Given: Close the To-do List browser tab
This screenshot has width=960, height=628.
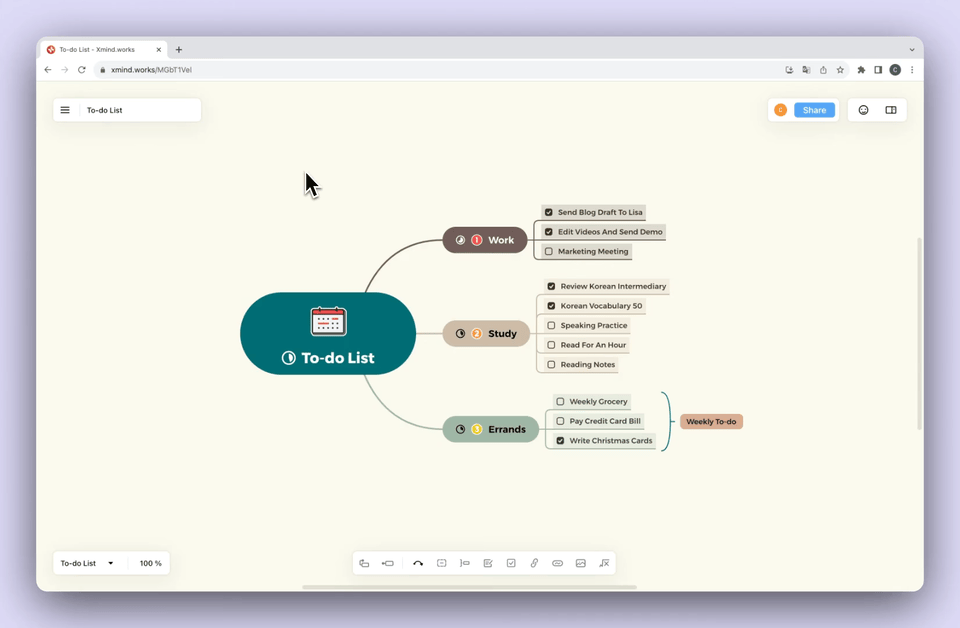Looking at the screenshot, I should [159, 50].
